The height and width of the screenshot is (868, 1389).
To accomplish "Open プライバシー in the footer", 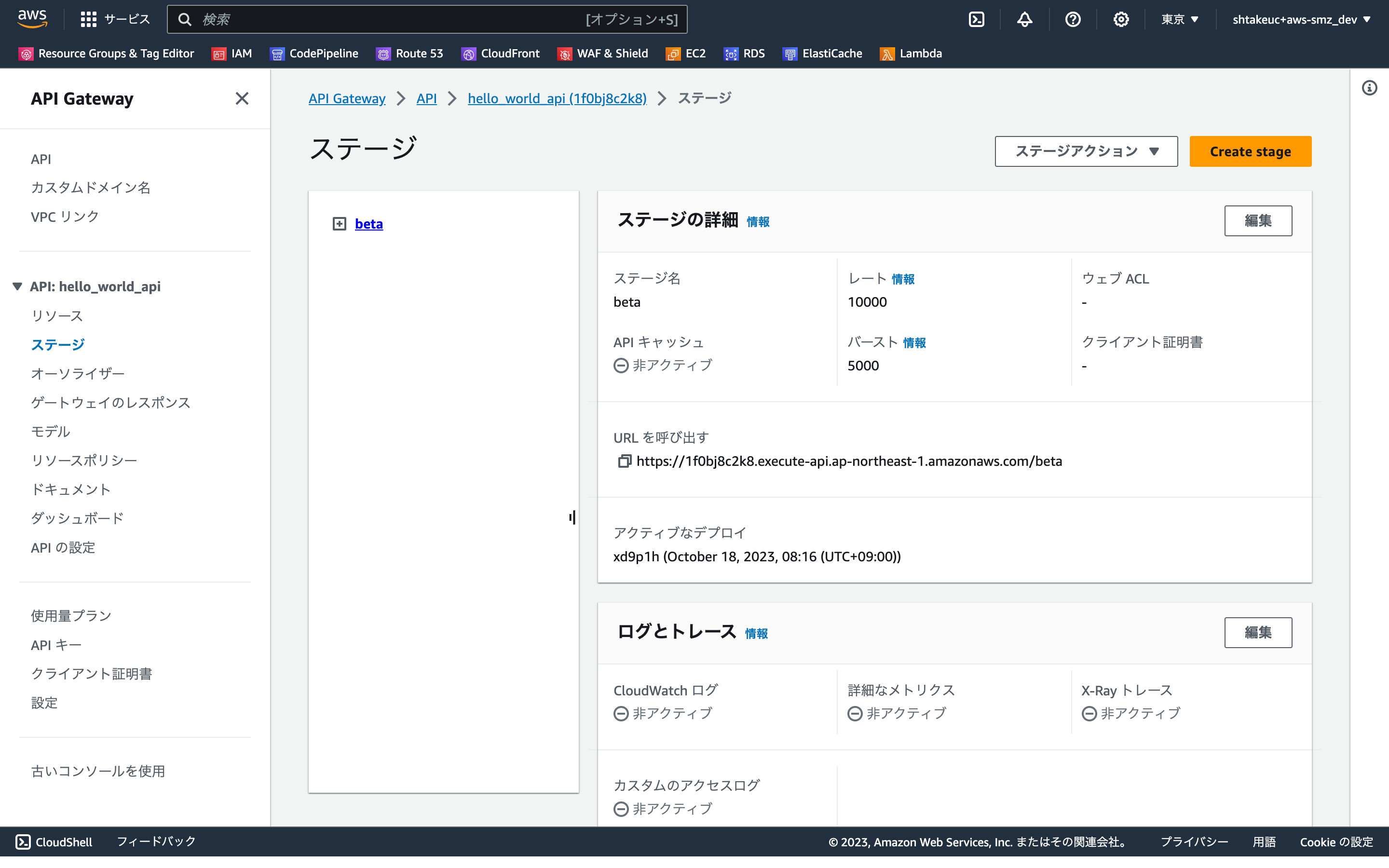I will tap(1194, 841).
